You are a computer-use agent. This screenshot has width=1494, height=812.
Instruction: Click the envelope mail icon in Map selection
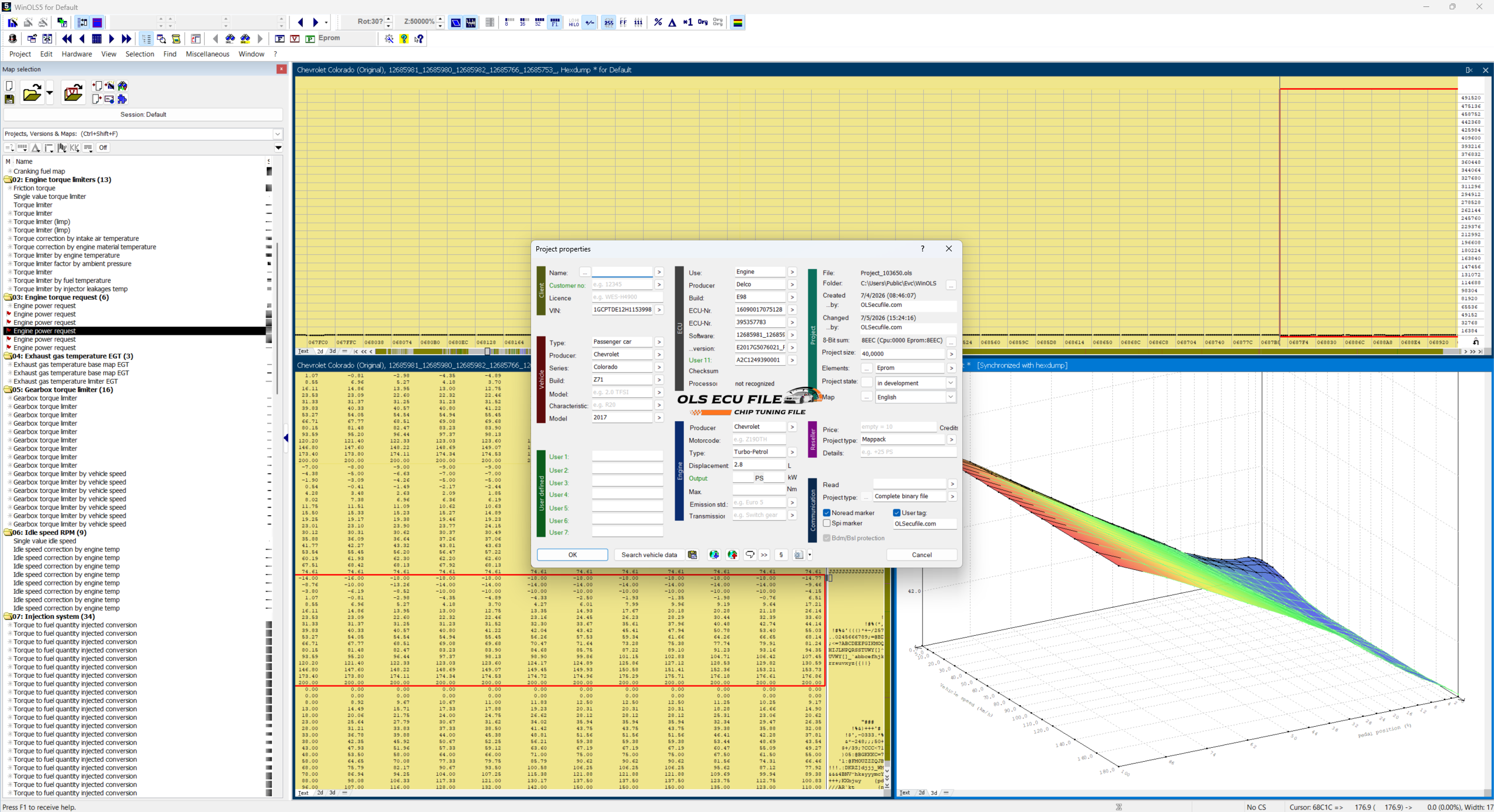pos(109,99)
